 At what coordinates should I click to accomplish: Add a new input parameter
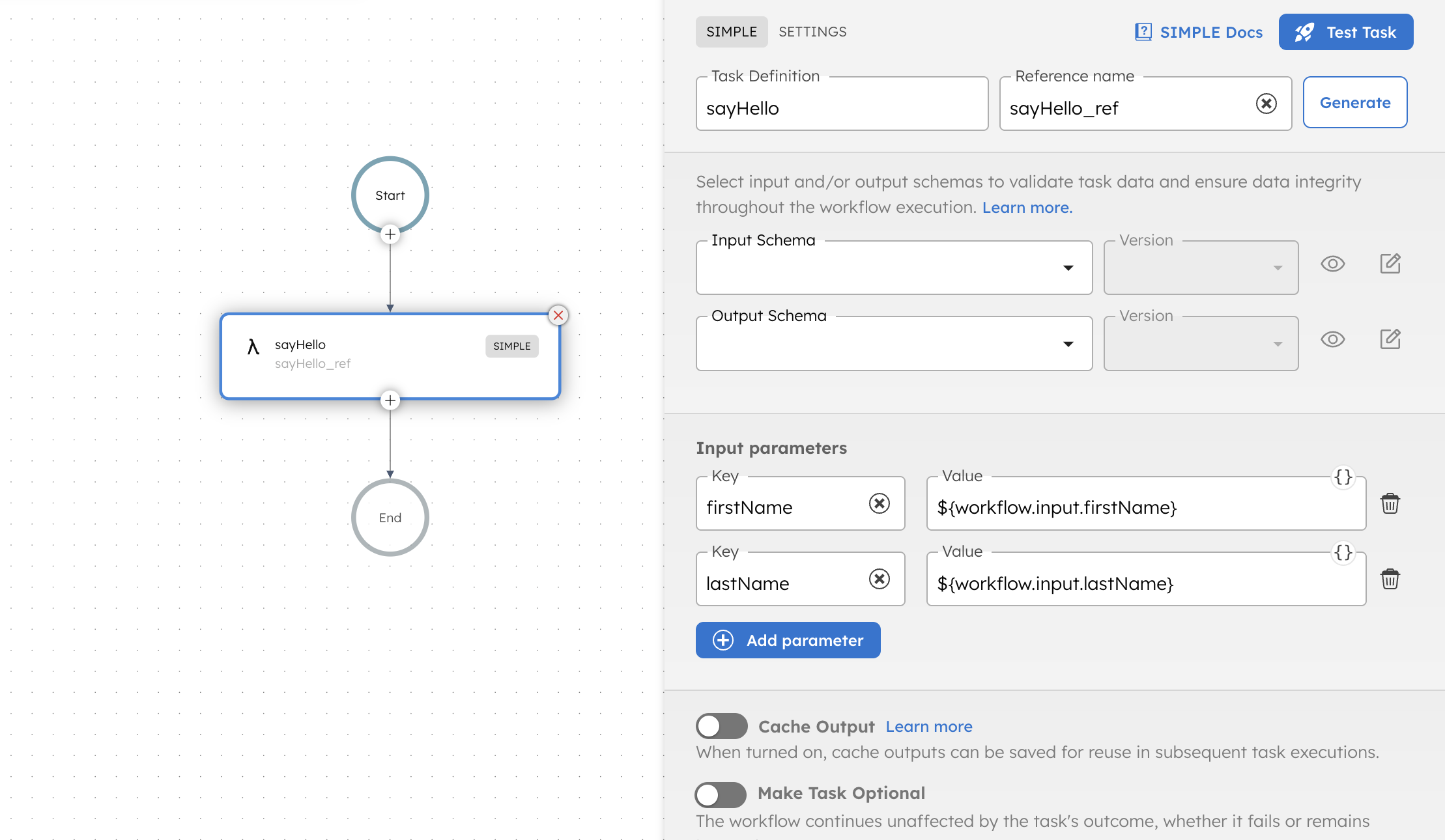pyautogui.click(x=788, y=640)
